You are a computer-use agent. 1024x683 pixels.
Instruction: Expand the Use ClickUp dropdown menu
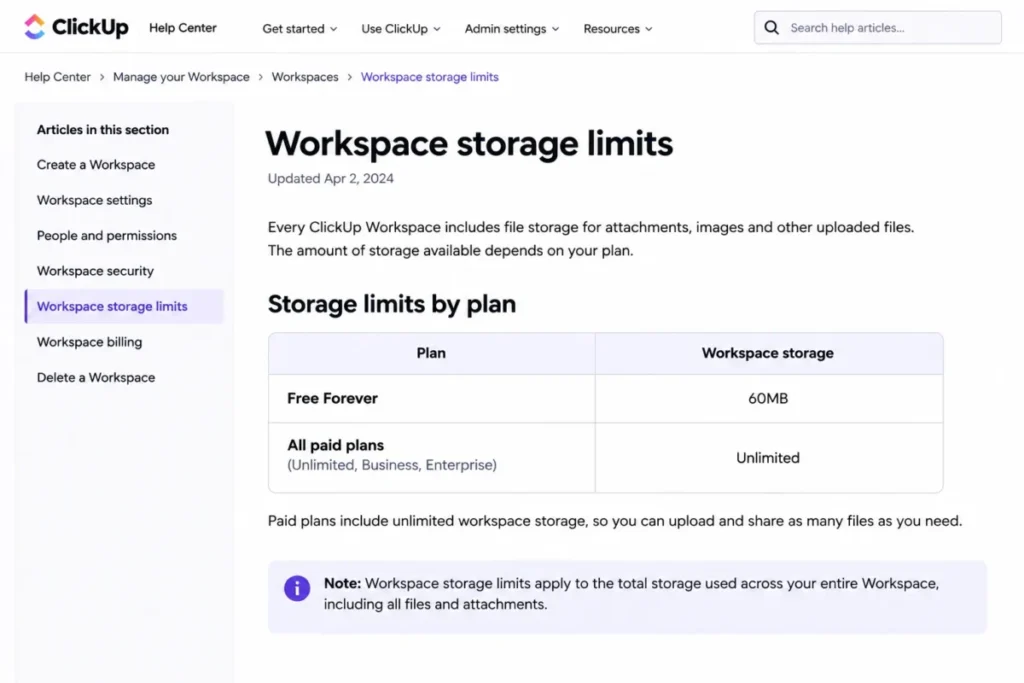401,29
